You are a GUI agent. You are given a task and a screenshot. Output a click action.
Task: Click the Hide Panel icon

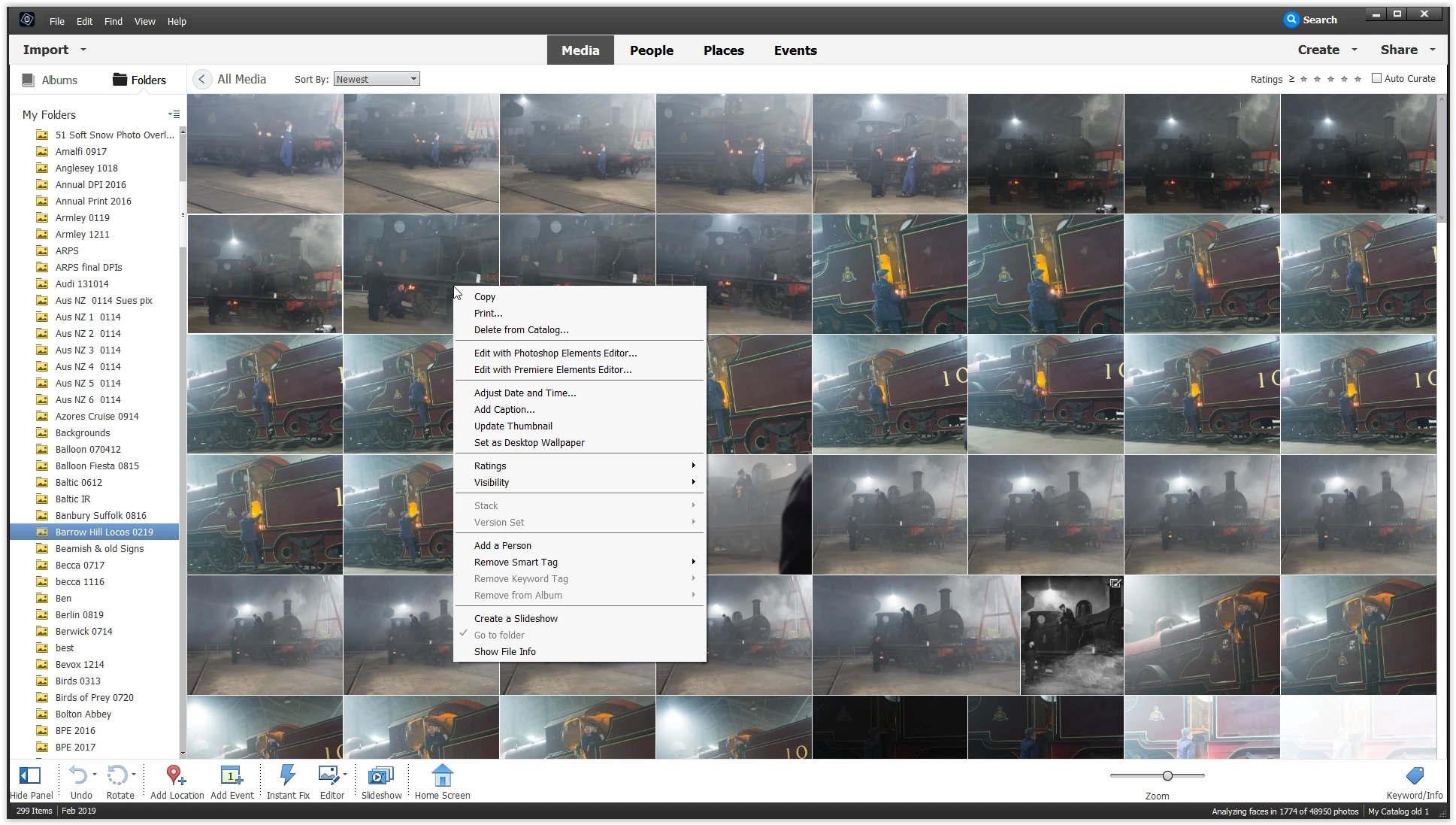pyautogui.click(x=30, y=776)
